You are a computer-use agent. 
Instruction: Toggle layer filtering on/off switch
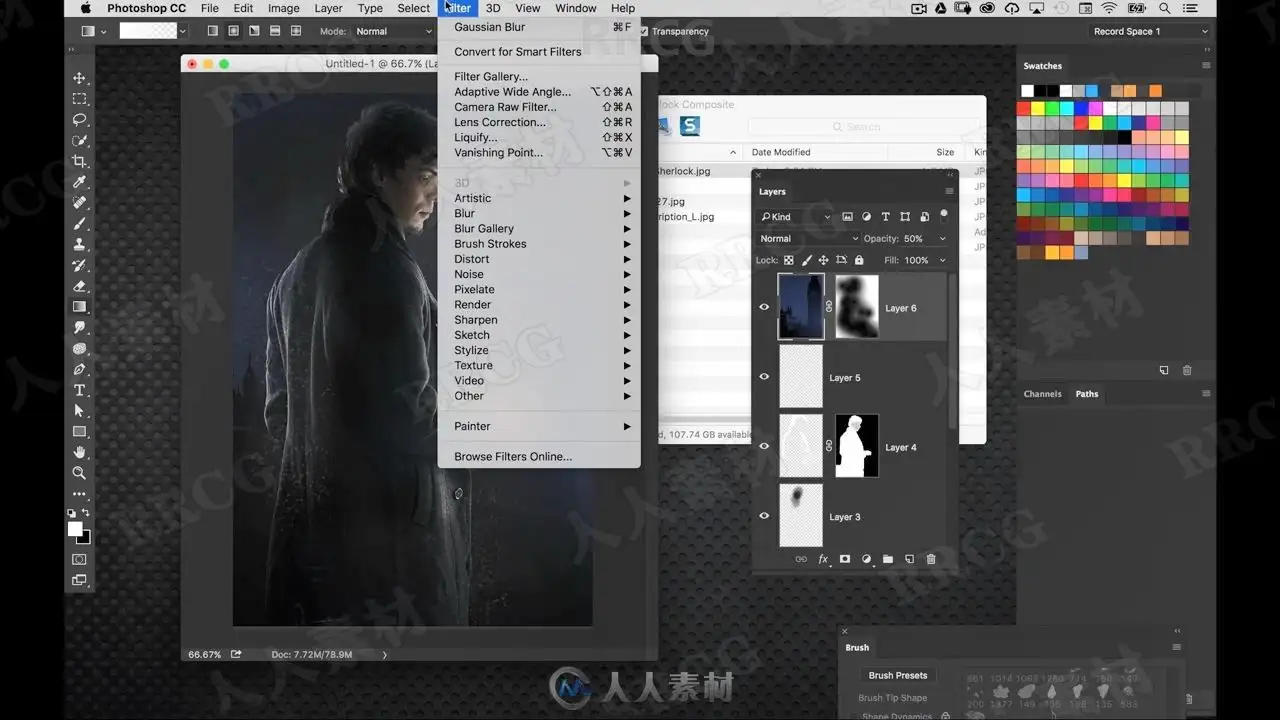(x=943, y=215)
